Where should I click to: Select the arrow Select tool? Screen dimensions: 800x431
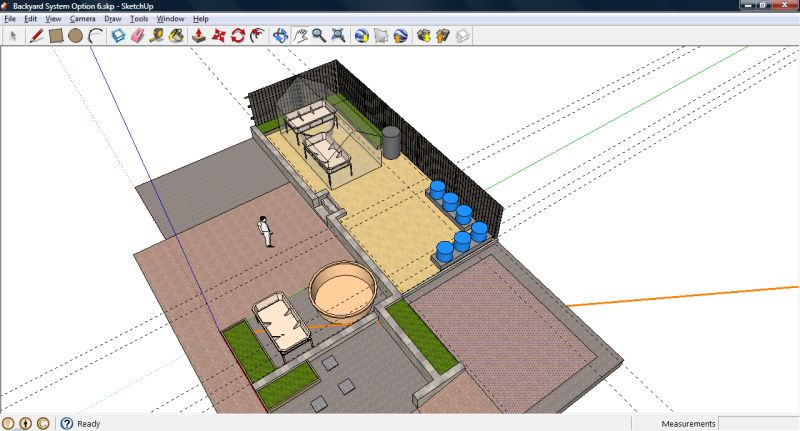coord(14,36)
